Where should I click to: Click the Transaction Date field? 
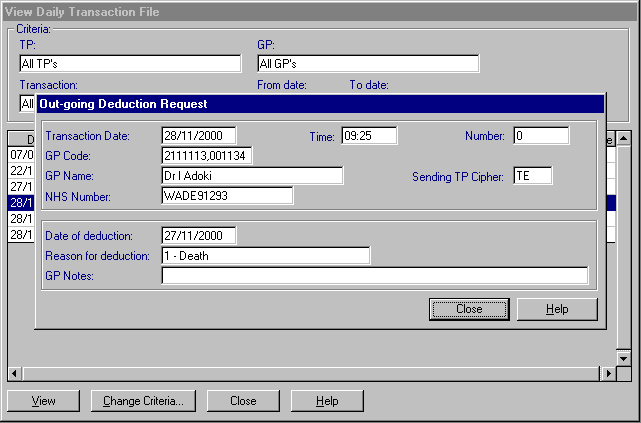pos(199,136)
